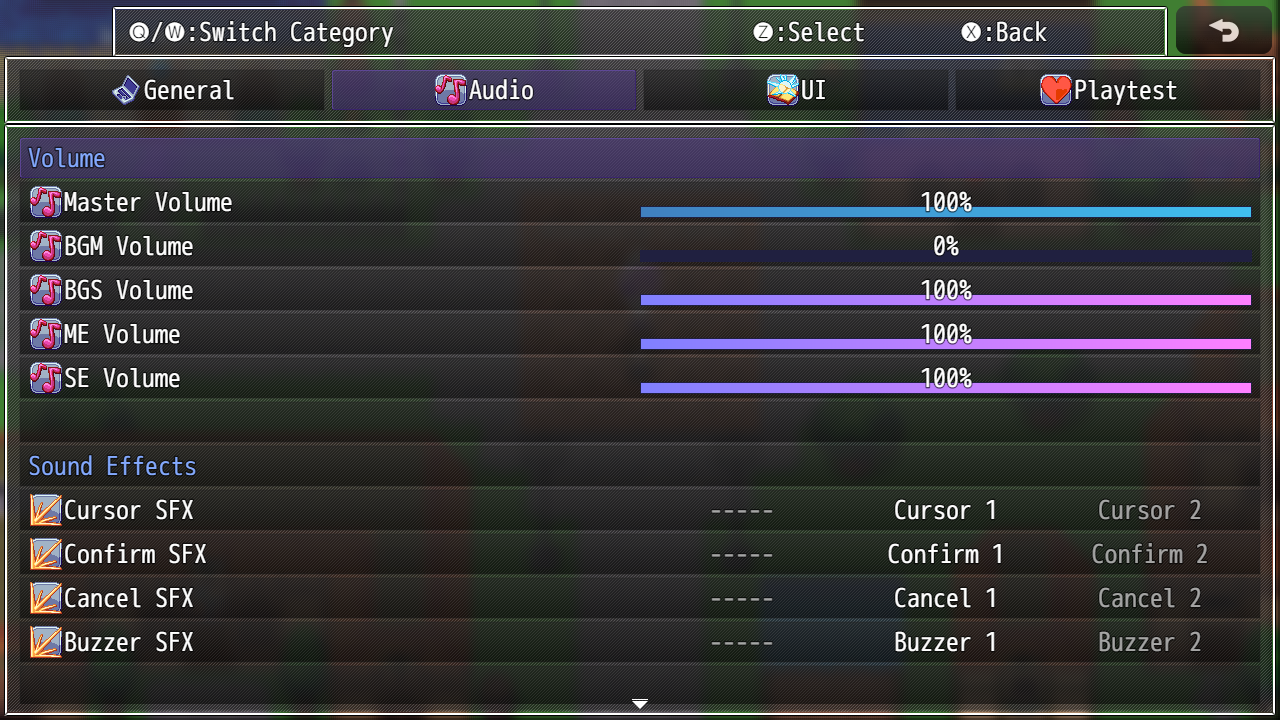The height and width of the screenshot is (720, 1280).
Task: Select Buzzer 1 sound option
Action: (945, 642)
